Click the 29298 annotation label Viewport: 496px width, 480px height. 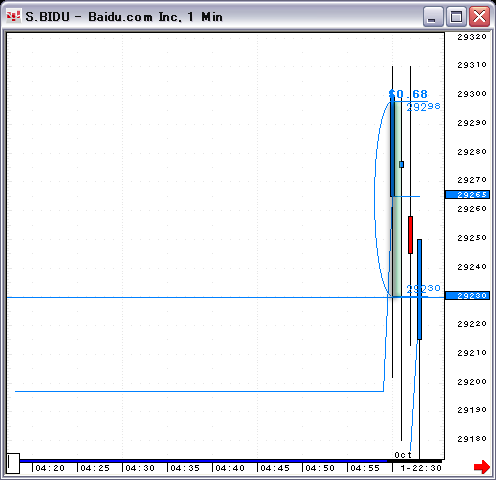click(424, 107)
